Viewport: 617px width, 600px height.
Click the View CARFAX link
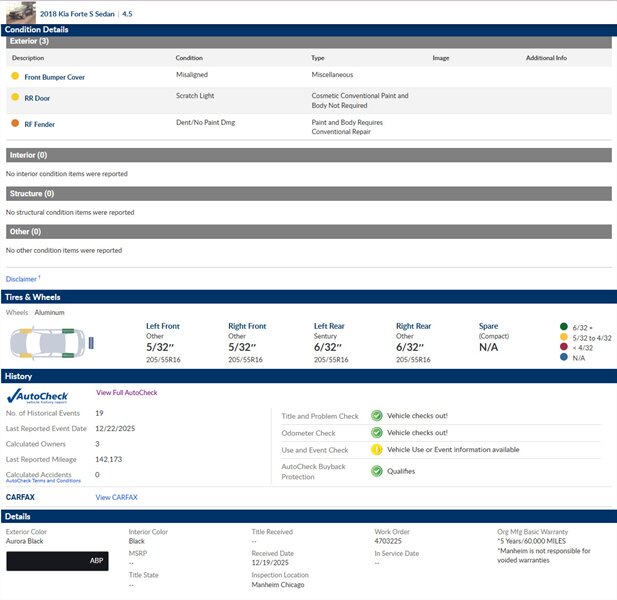pos(116,497)
